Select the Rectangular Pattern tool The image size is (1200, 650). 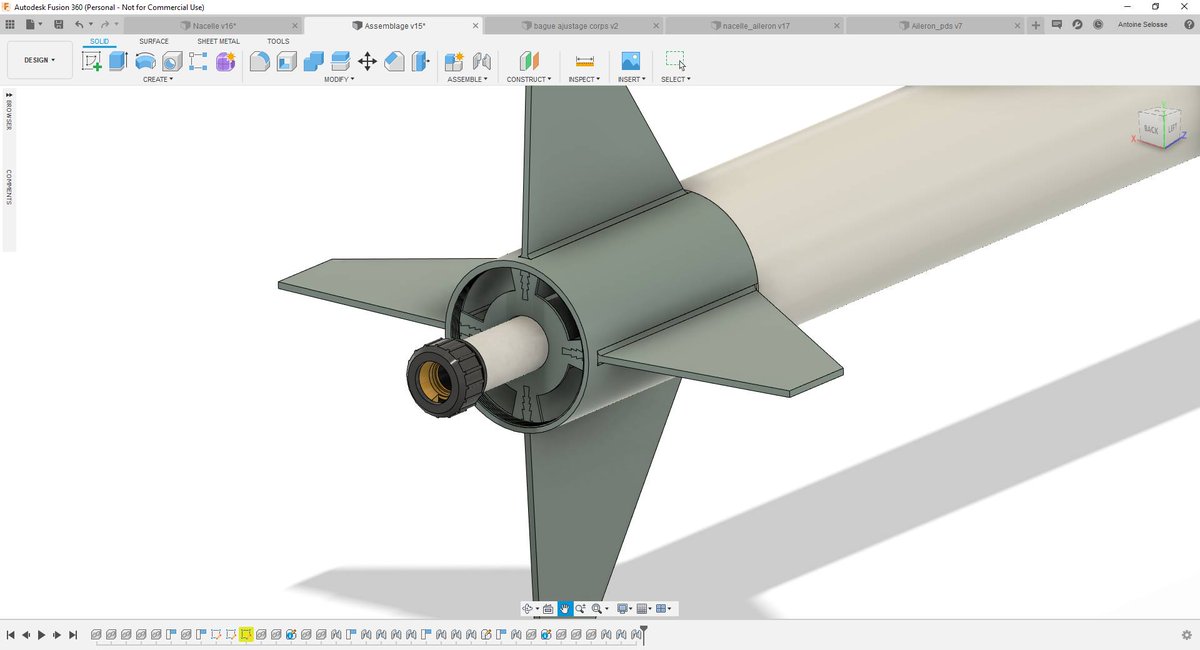point(198,61)
